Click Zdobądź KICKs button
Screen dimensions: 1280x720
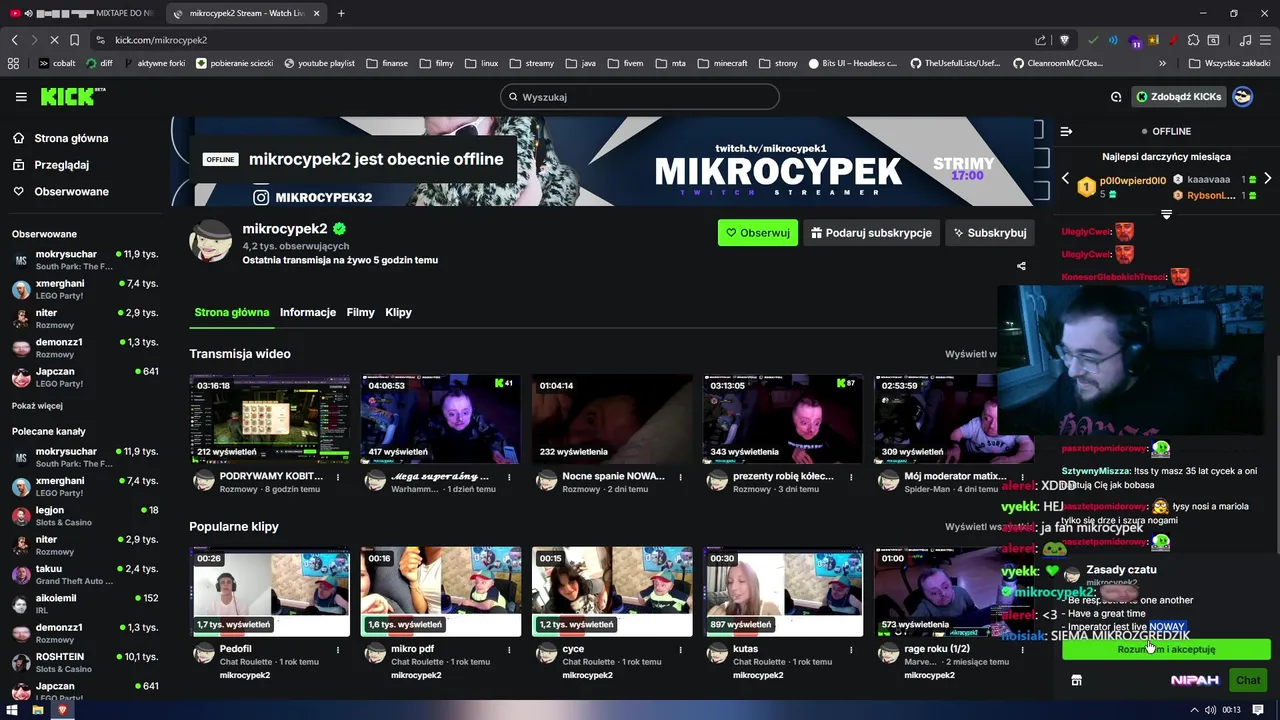[x=1179, y=97]
